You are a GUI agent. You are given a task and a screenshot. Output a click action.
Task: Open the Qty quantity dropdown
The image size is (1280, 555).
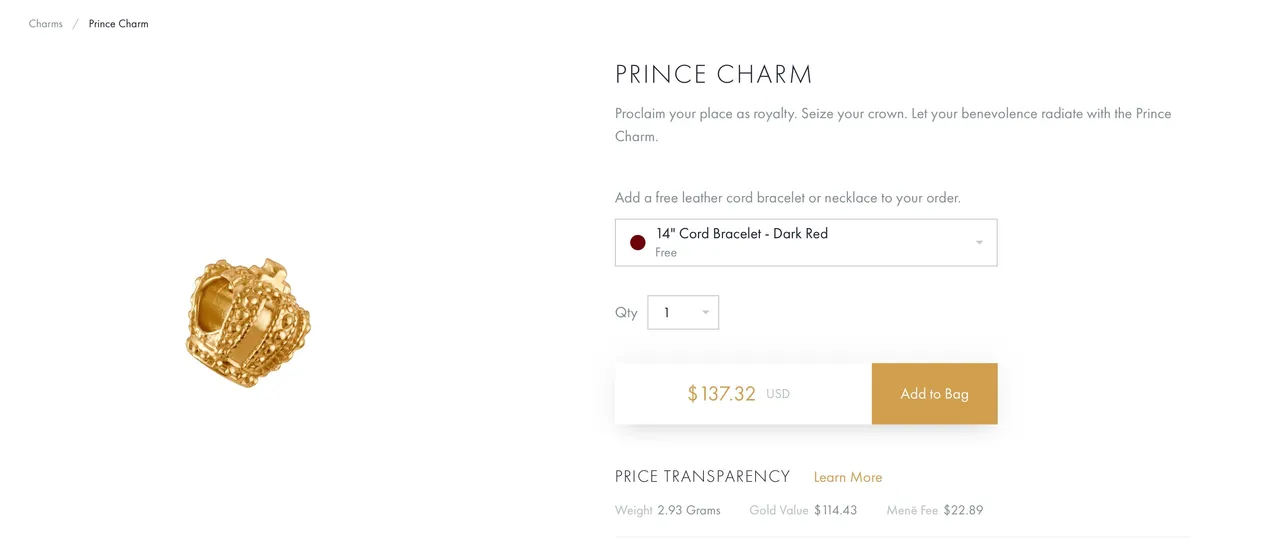click(683, 312)
